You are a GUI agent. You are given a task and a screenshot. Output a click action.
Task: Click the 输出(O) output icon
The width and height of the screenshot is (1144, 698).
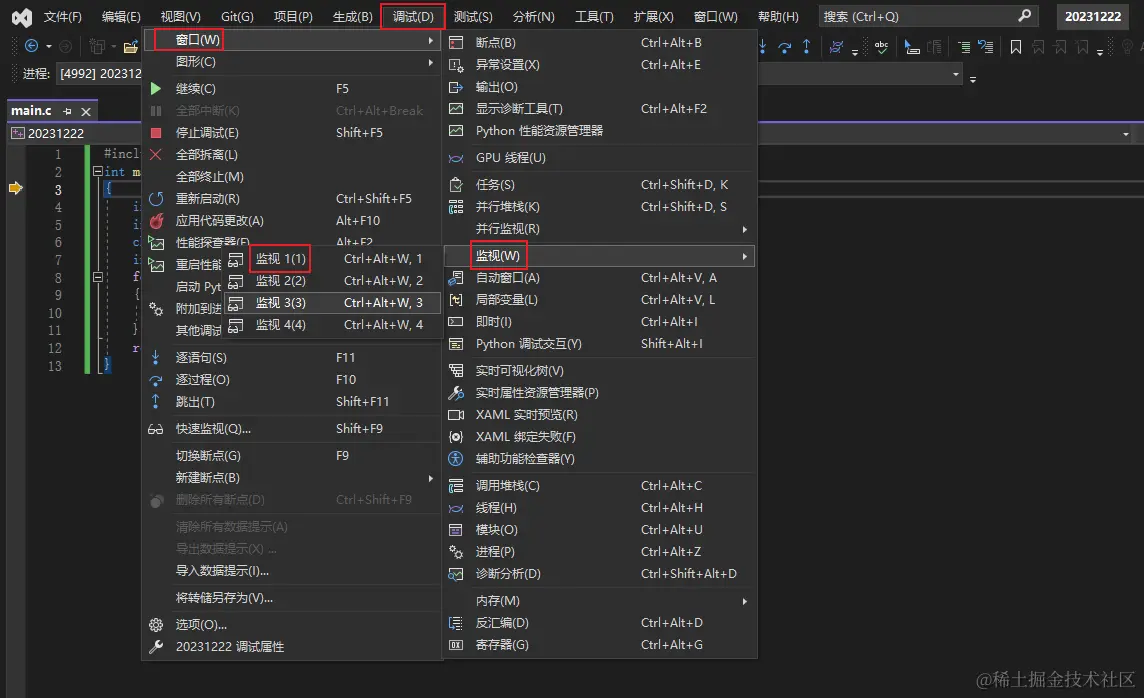click(x=456, y=87)
